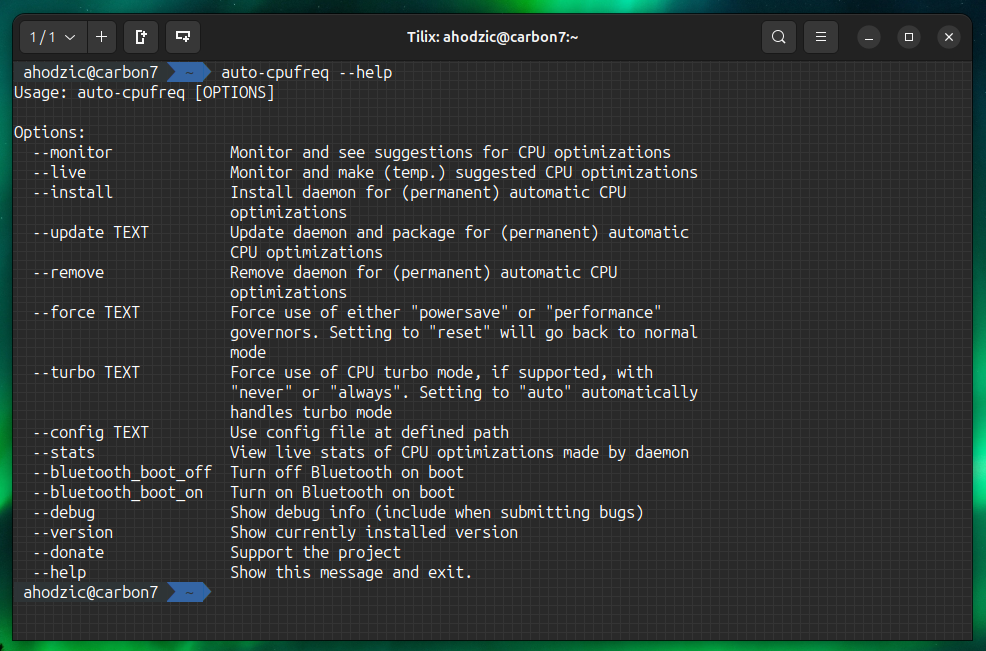
Task: Click the typed command auto-cpufreq --help
Action: [x=307, y=72]
